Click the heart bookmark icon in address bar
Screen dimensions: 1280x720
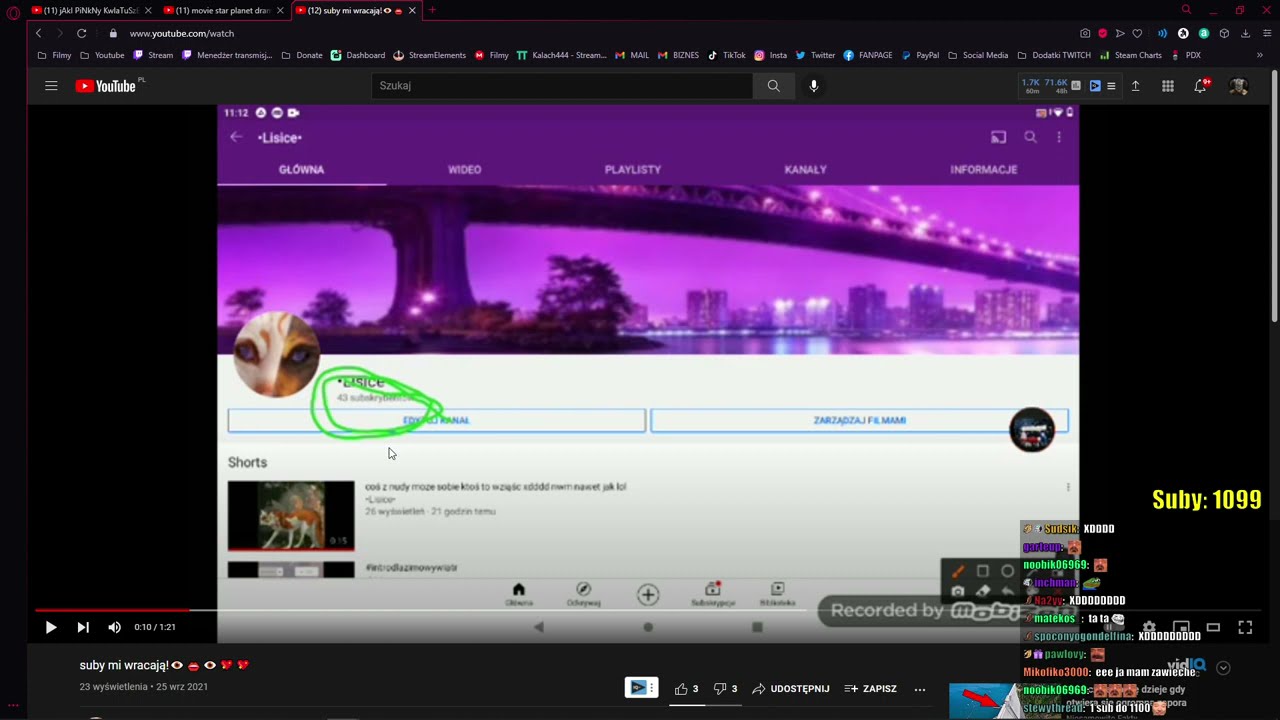point(1137,33)
